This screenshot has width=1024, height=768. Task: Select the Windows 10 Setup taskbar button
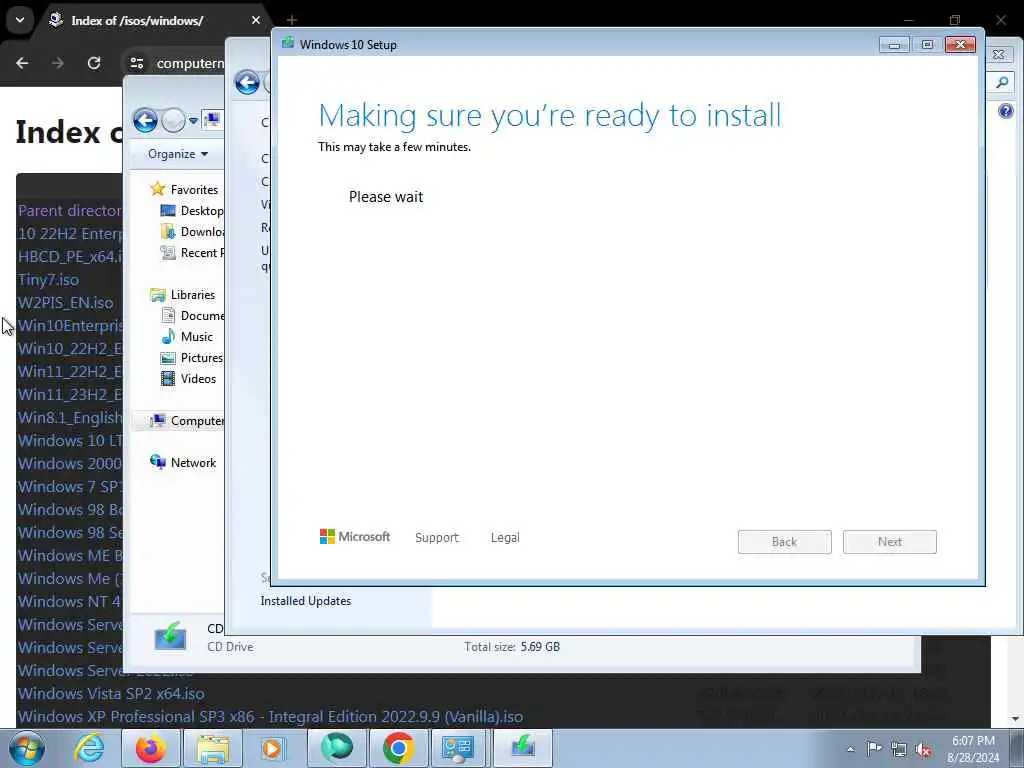[x=522, y=748]
